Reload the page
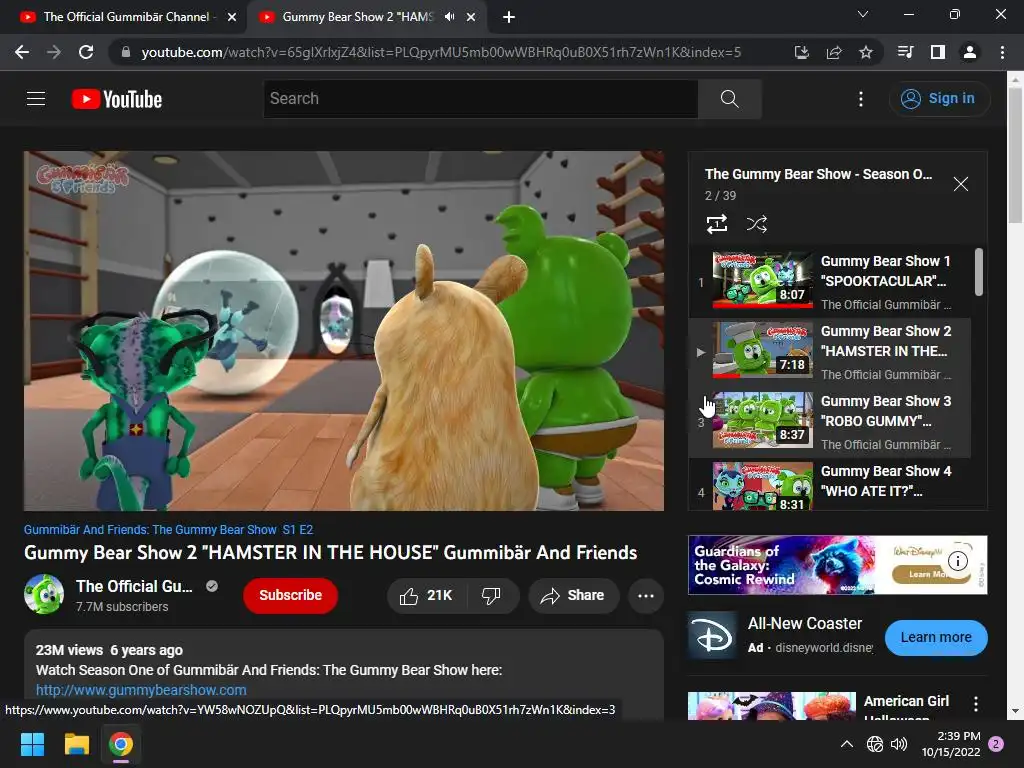This screenshot has width=1024, height=768. pos(86,52)
